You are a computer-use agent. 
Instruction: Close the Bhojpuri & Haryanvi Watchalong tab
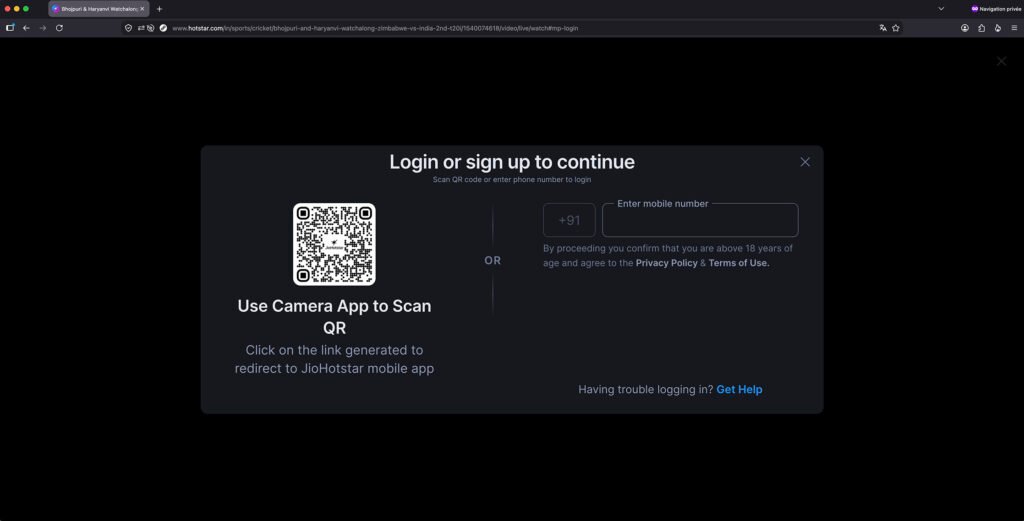point(142,9)
